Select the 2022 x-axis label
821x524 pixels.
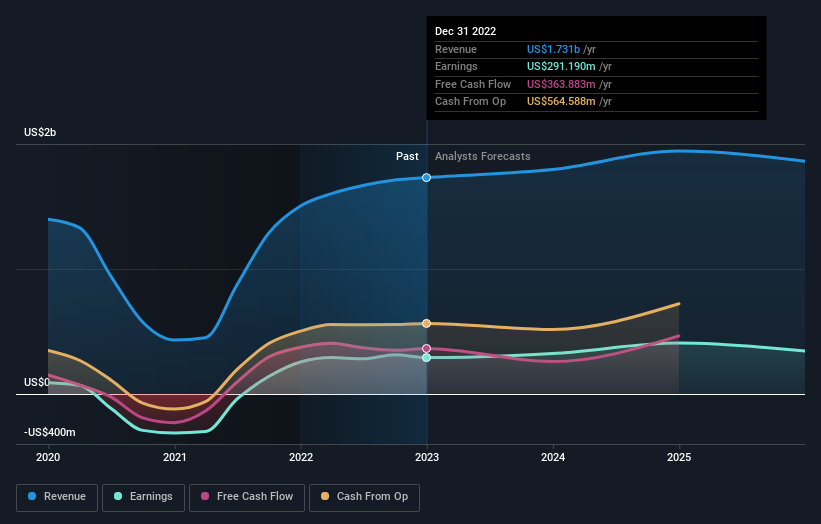click(x=301, y=458)
